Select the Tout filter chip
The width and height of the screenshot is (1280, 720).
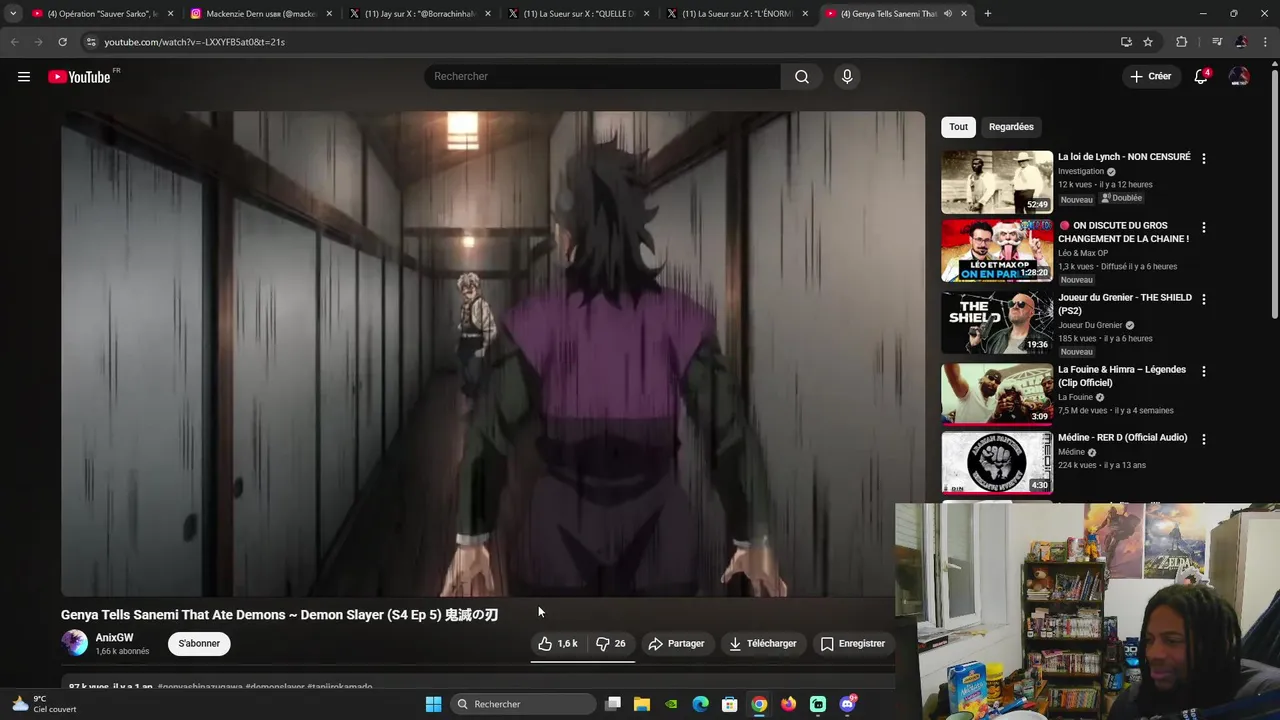pos(958,127)
